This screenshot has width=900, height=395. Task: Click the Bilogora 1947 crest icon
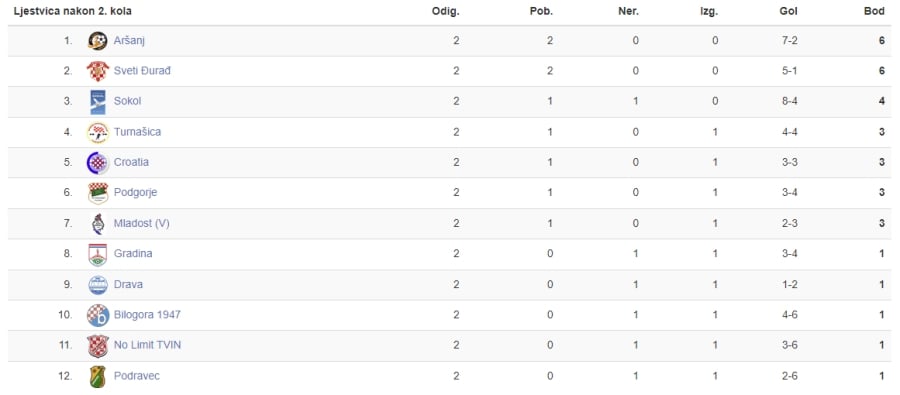98,315
